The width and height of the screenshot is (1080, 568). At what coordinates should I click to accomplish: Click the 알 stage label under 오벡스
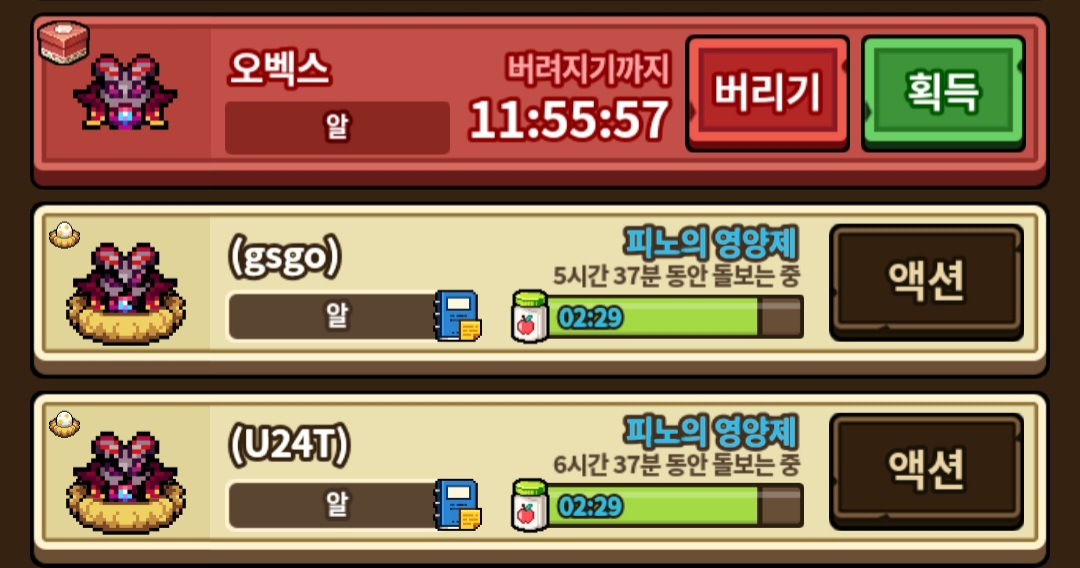pyautogui.click(x=338, y=127)
